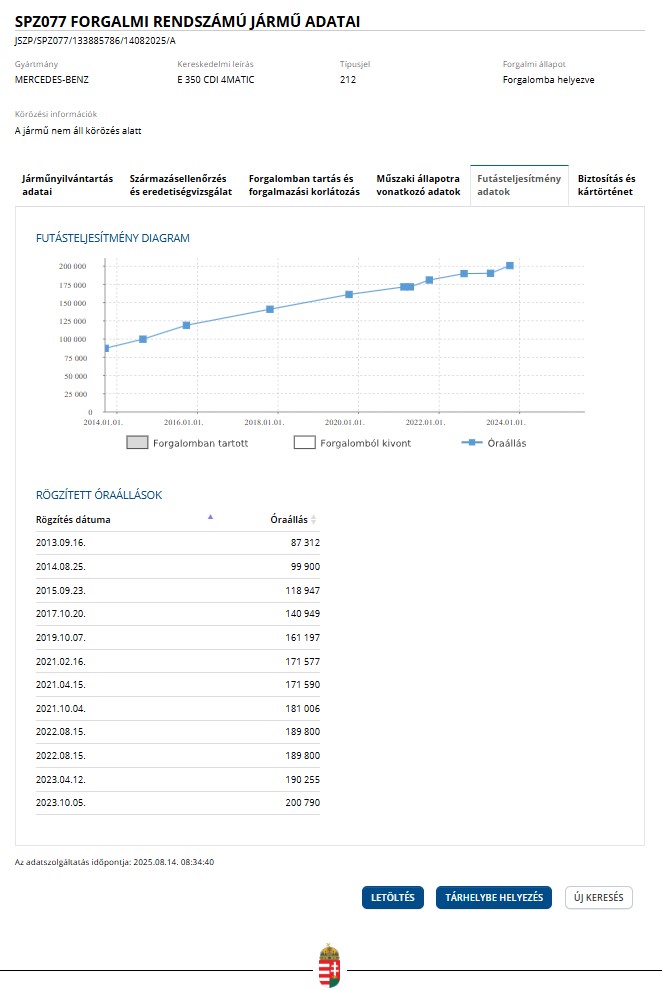The image size is (662, 990).
Task: Click the grey Forgalomban tartott legend swatch
Action: (x=137, y=442)
